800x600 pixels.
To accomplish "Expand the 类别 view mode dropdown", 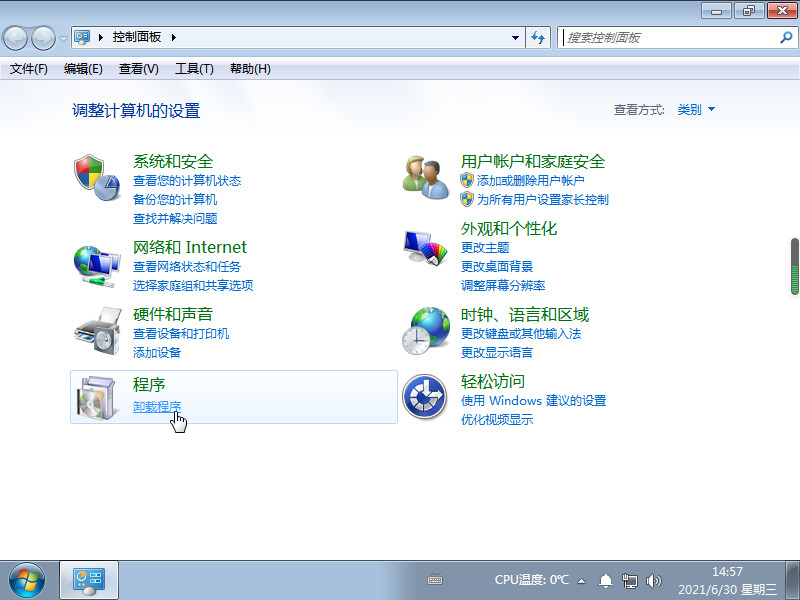I will (696, 110).
